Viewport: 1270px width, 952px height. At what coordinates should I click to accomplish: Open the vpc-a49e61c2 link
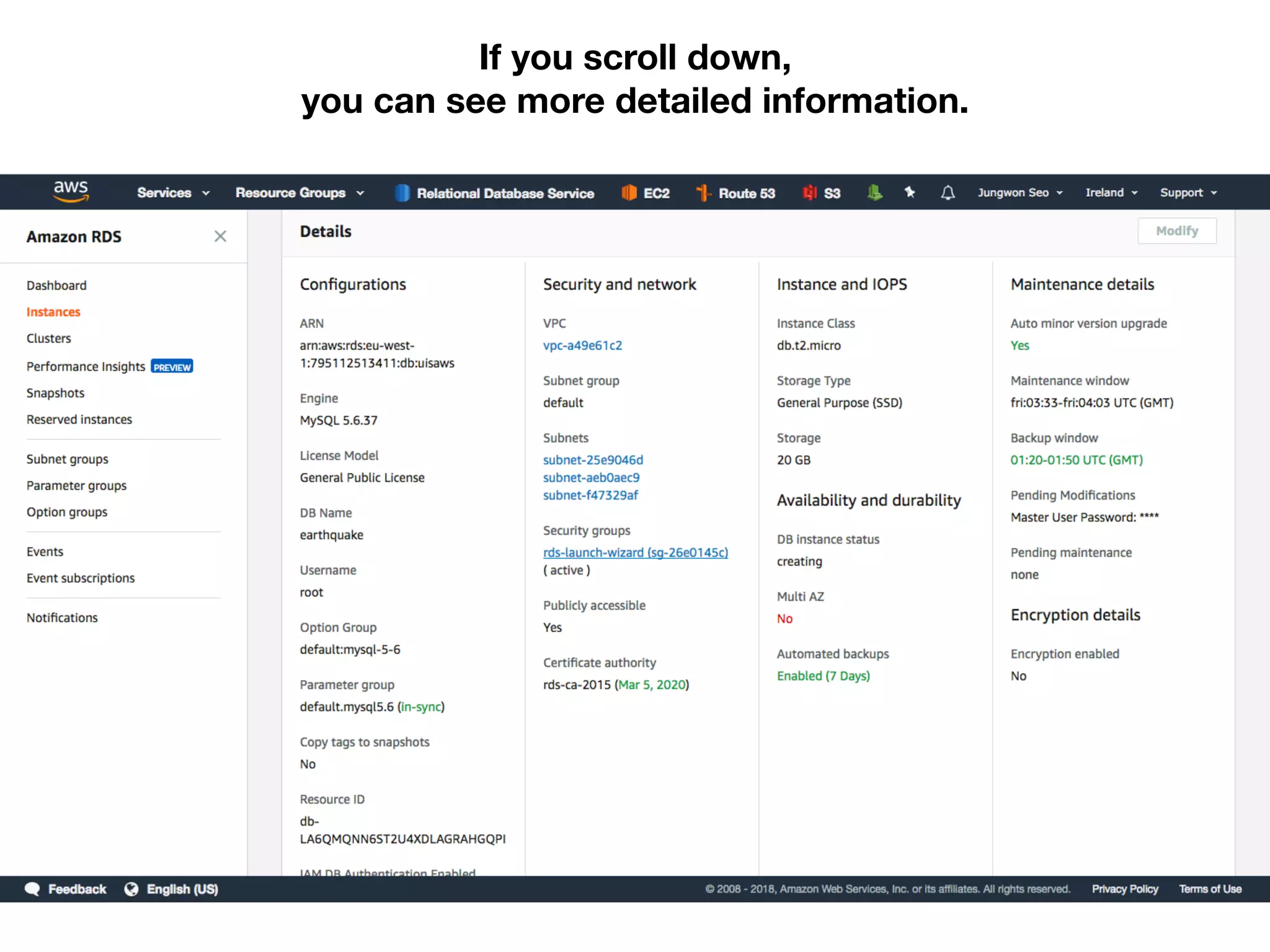tap(582, 345)
